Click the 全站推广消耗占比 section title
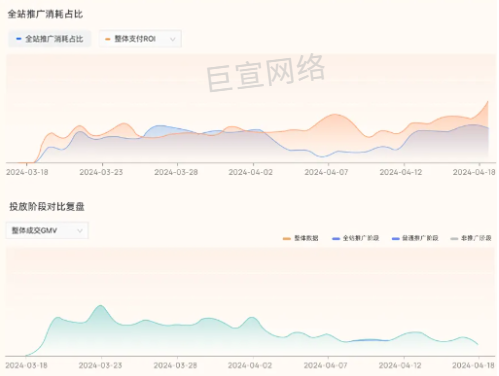The height and width of the screenshot is (376, 499). (45, 14)
